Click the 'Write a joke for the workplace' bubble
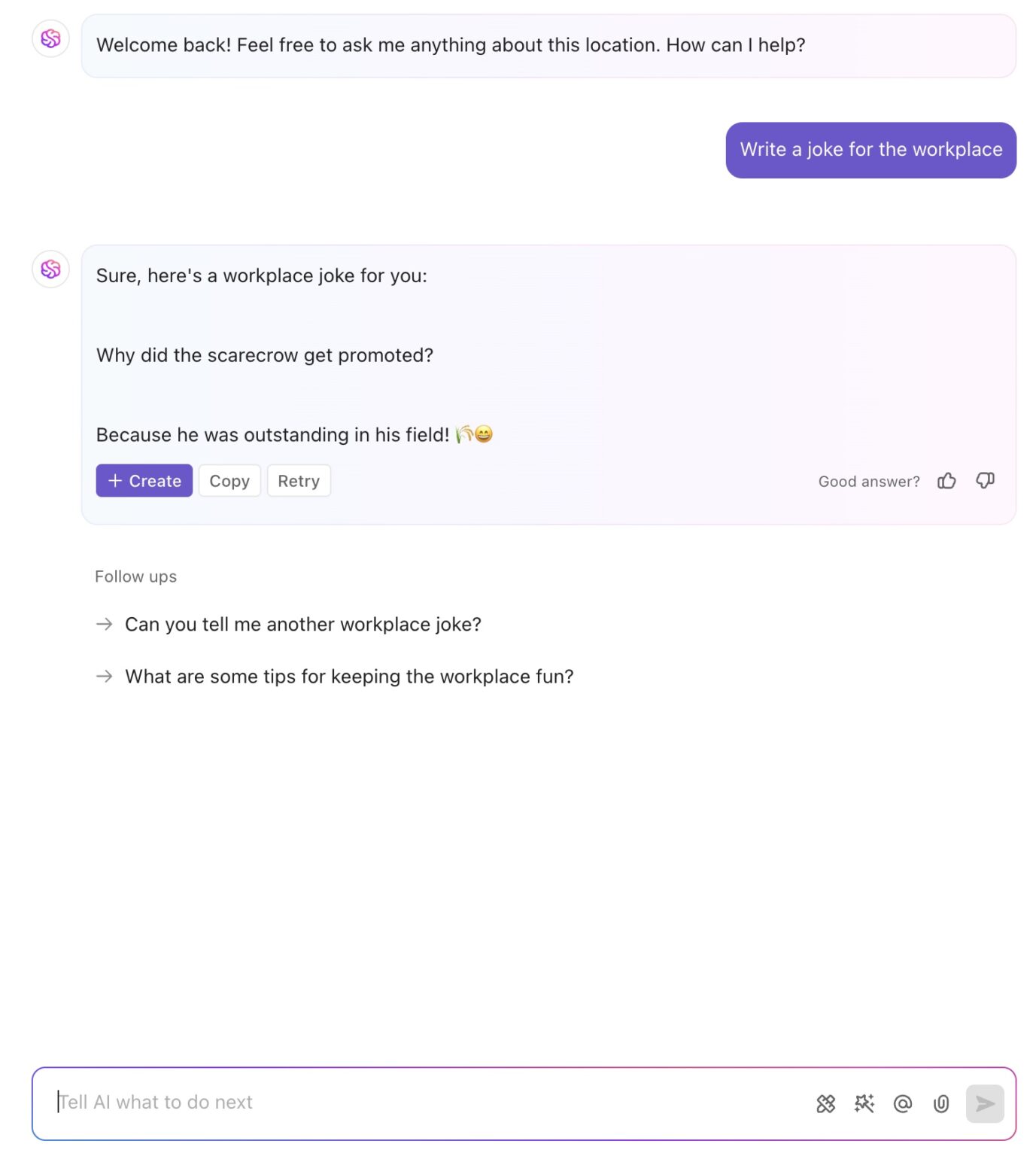This screenshot has width=1036, height=1156. click(x=870, y=150)
